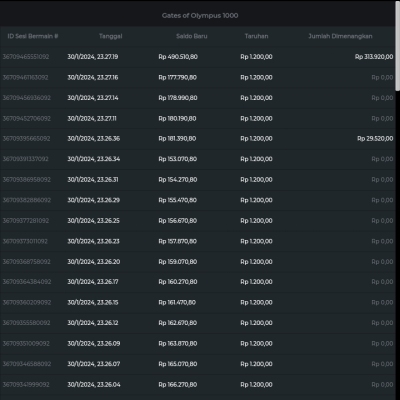Click the 'Rp 0,00' winnings in the 23.26.29 row

382,200
